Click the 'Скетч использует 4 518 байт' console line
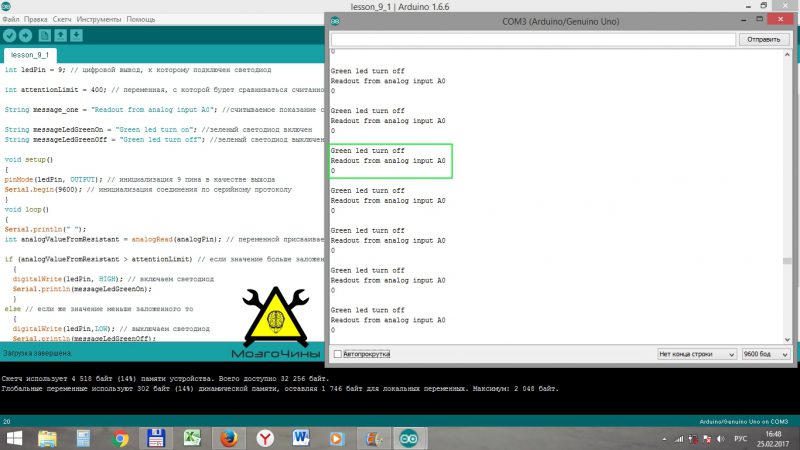Image resolution: width=800 pixels, height=450 pixels. tap(165, 379)
